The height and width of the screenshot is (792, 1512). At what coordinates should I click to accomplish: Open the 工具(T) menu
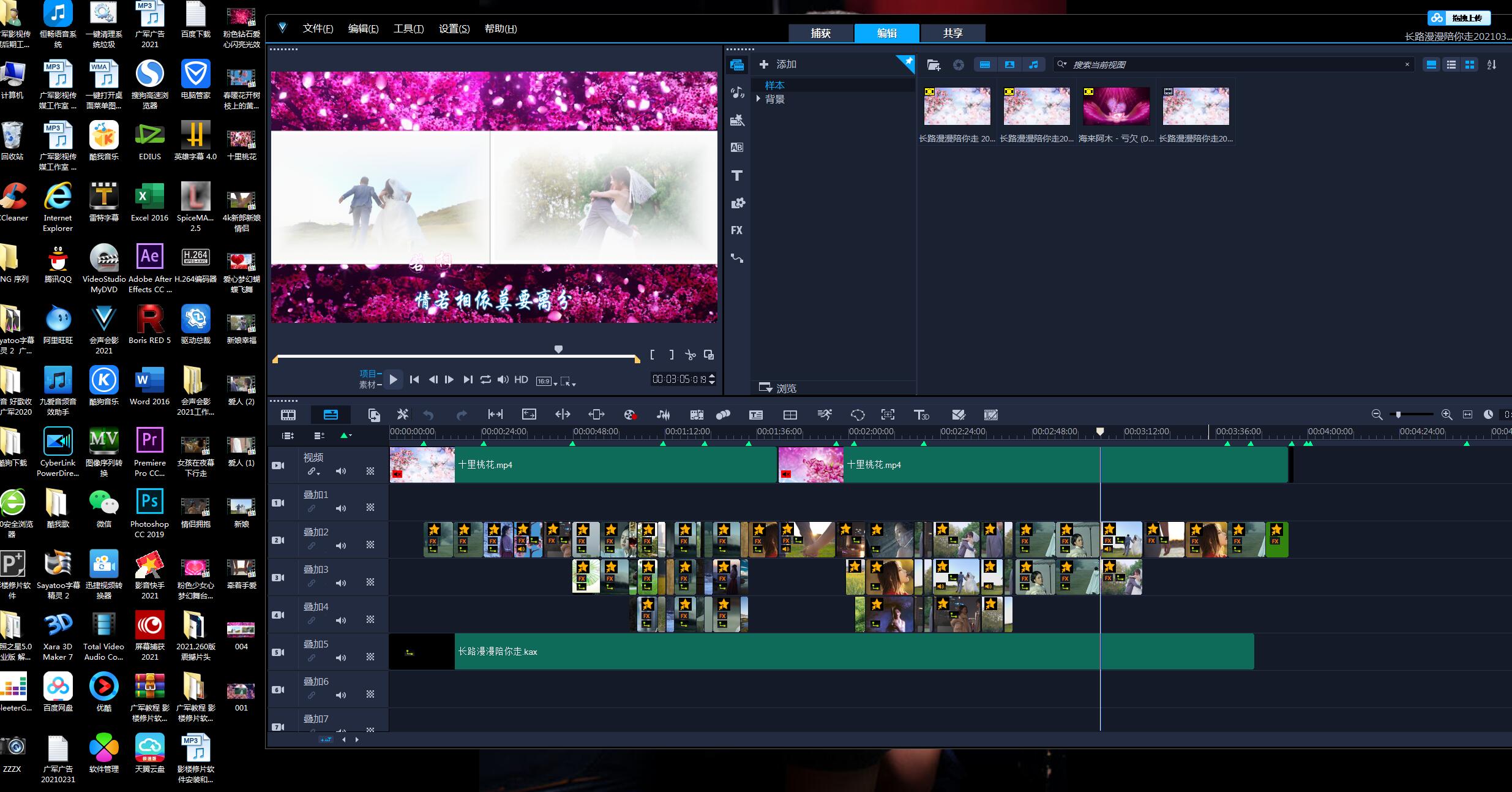point(408,29)
